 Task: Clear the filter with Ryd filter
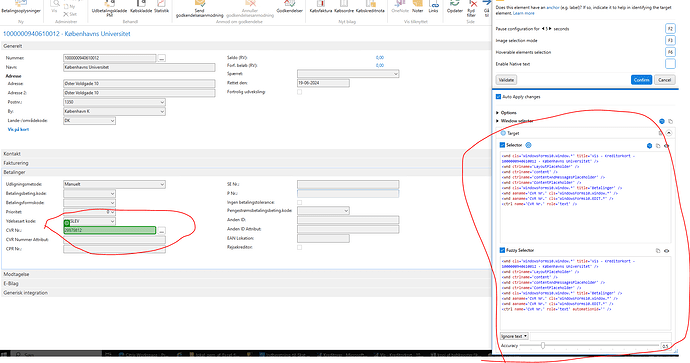(x=471, y=8)
